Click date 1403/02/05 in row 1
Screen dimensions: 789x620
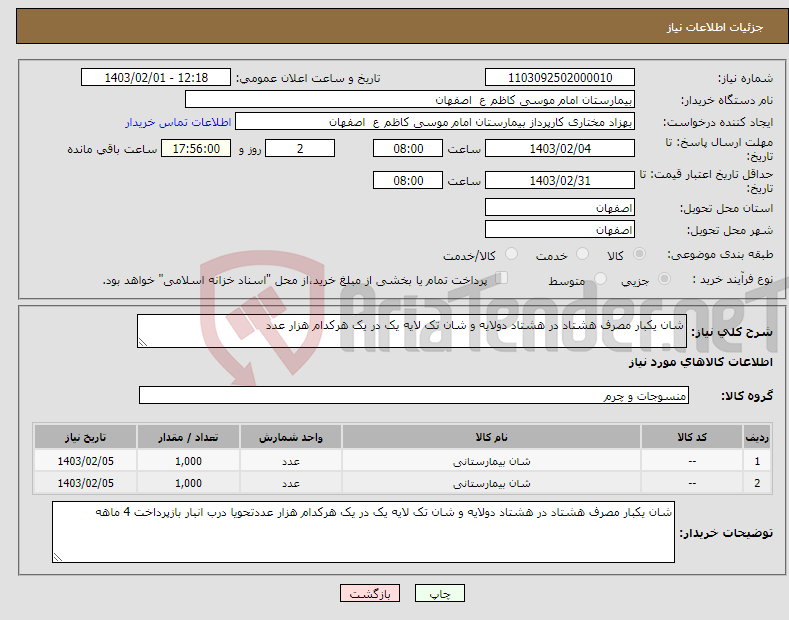click(86, 461)
